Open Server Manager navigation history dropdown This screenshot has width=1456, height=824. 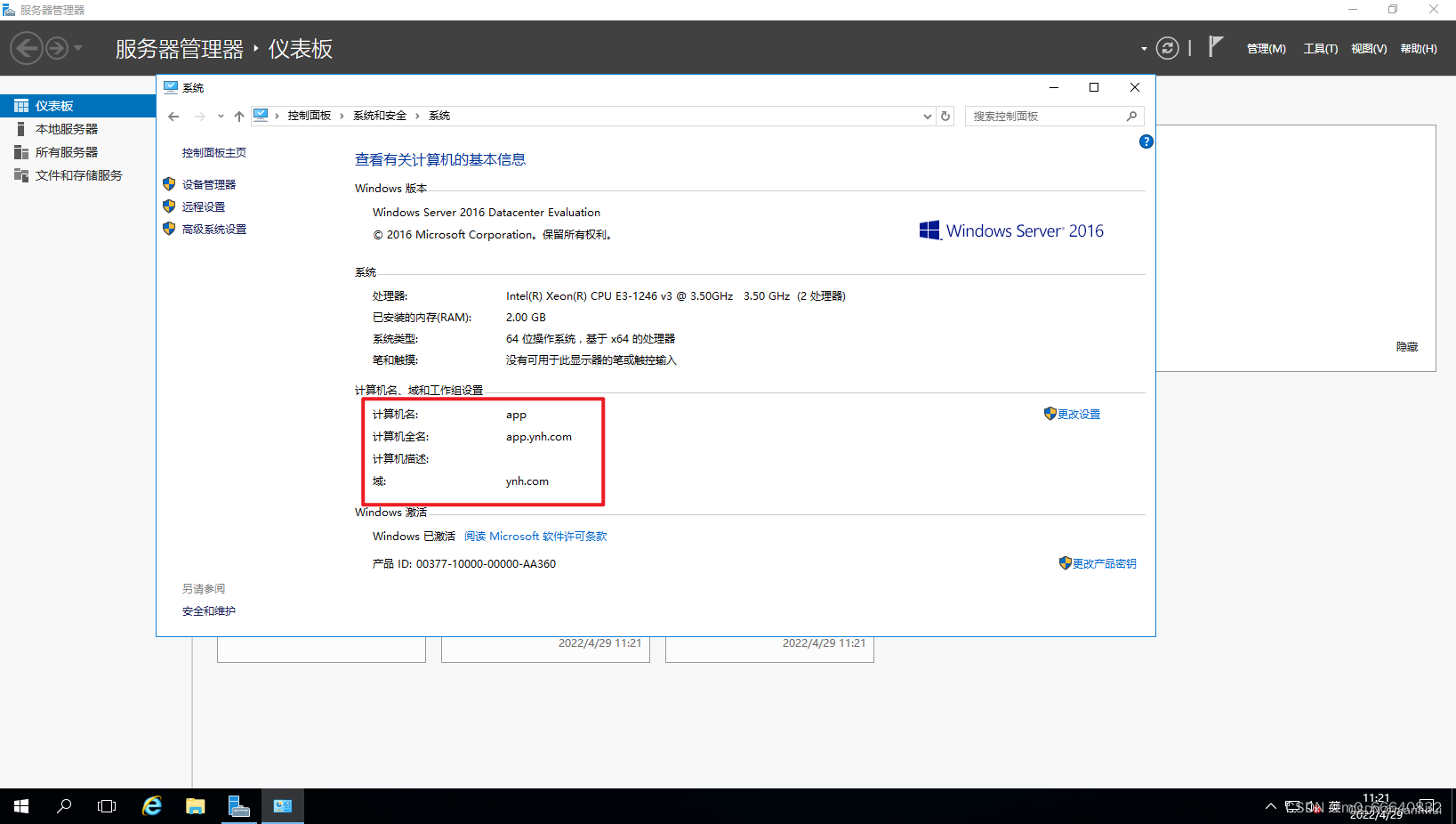[x=78, y=48]
